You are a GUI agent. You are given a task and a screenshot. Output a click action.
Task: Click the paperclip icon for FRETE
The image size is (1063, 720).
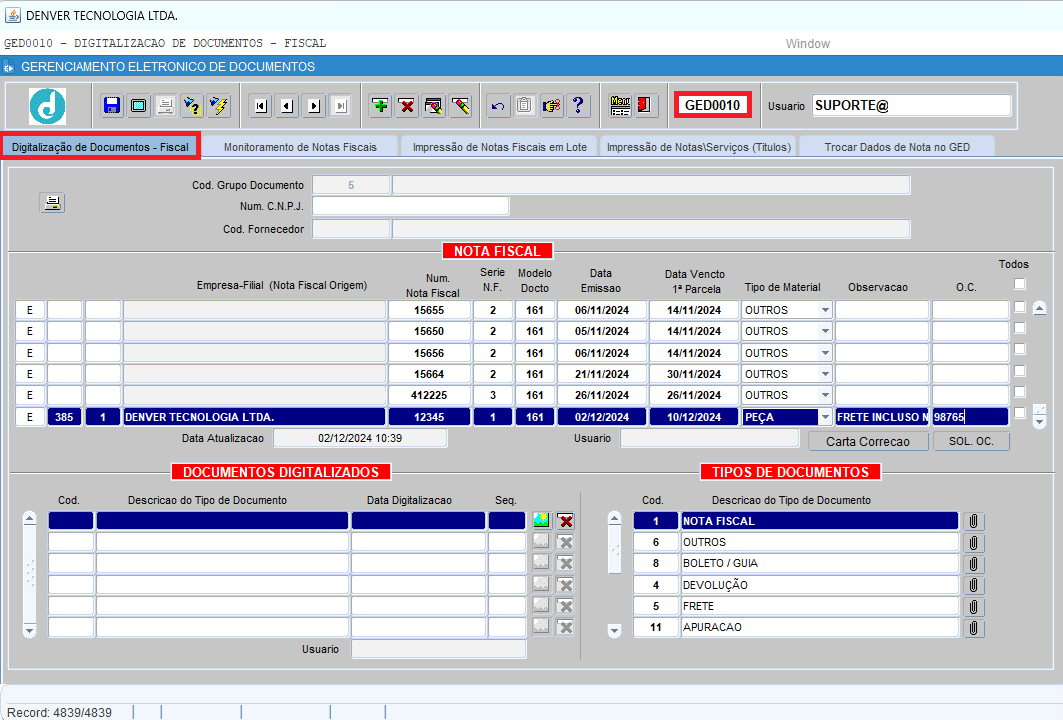(x=974, y=606)
